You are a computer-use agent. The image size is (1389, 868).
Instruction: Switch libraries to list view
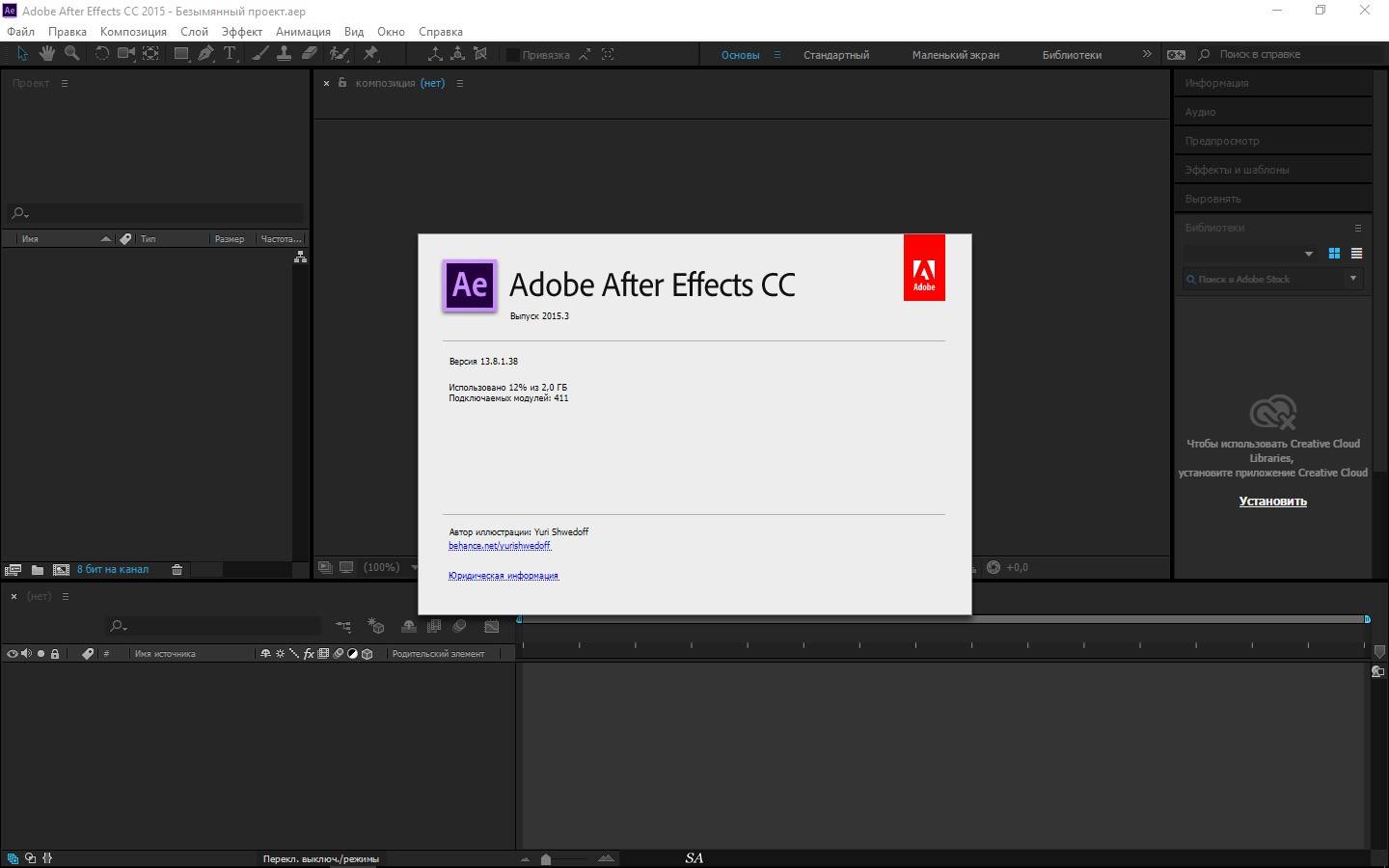coord(1356,254)
